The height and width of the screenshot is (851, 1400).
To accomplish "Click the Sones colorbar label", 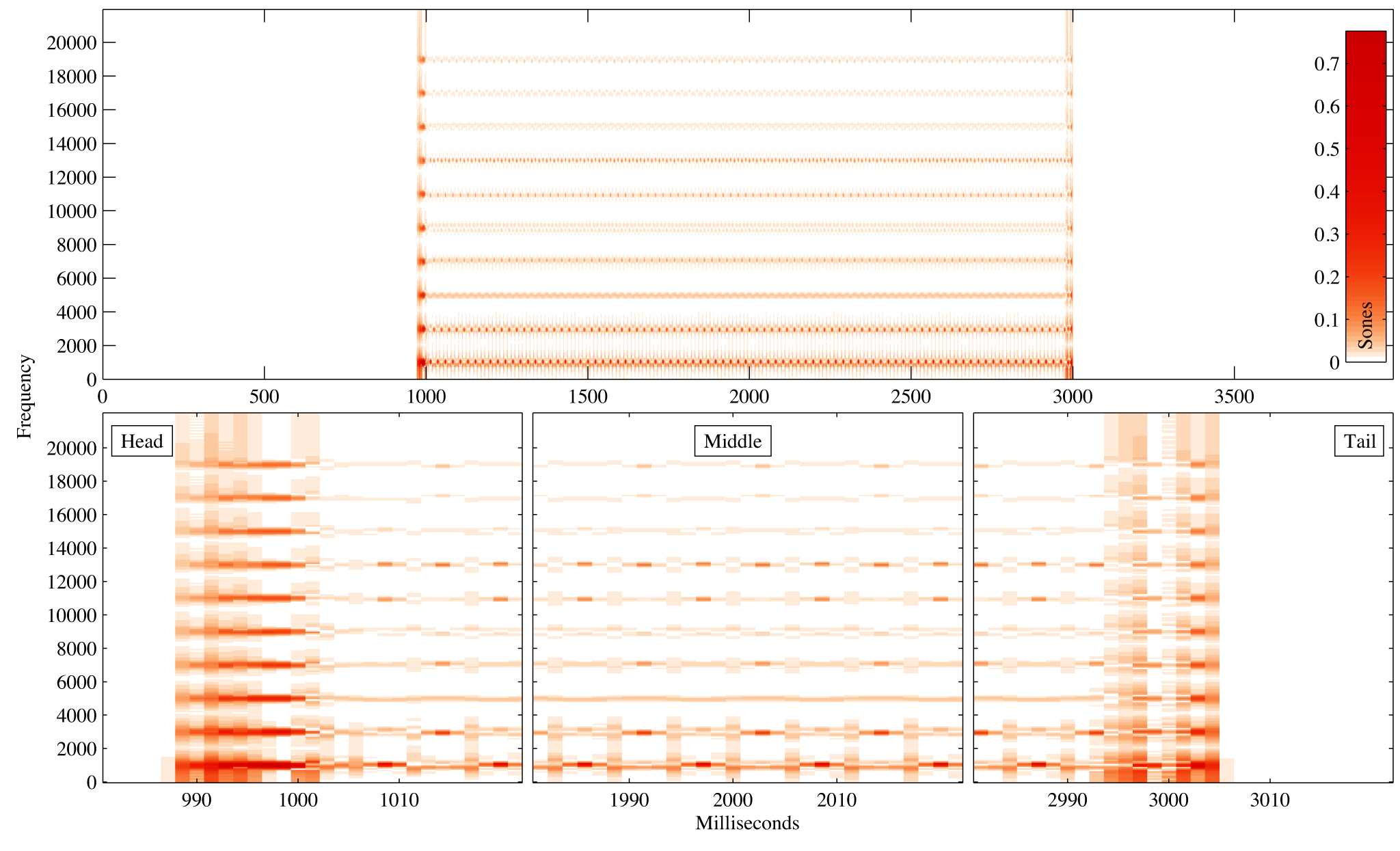I will 1365,325.
